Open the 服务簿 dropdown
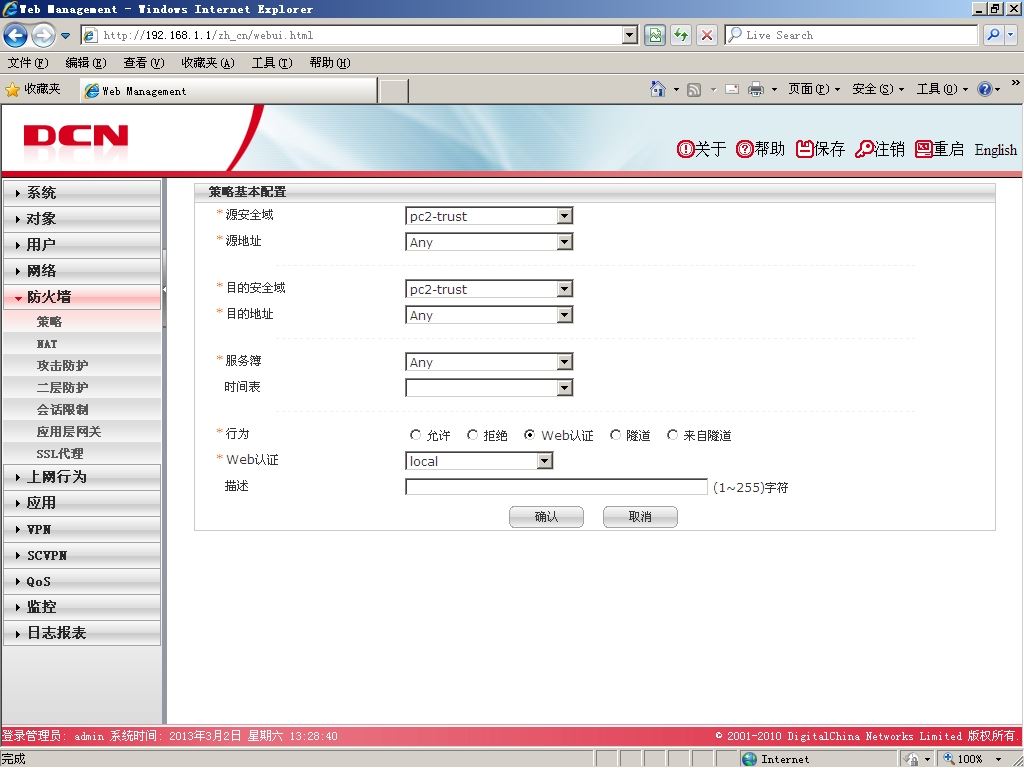1024x768 pixels. [x=489, y=362]
